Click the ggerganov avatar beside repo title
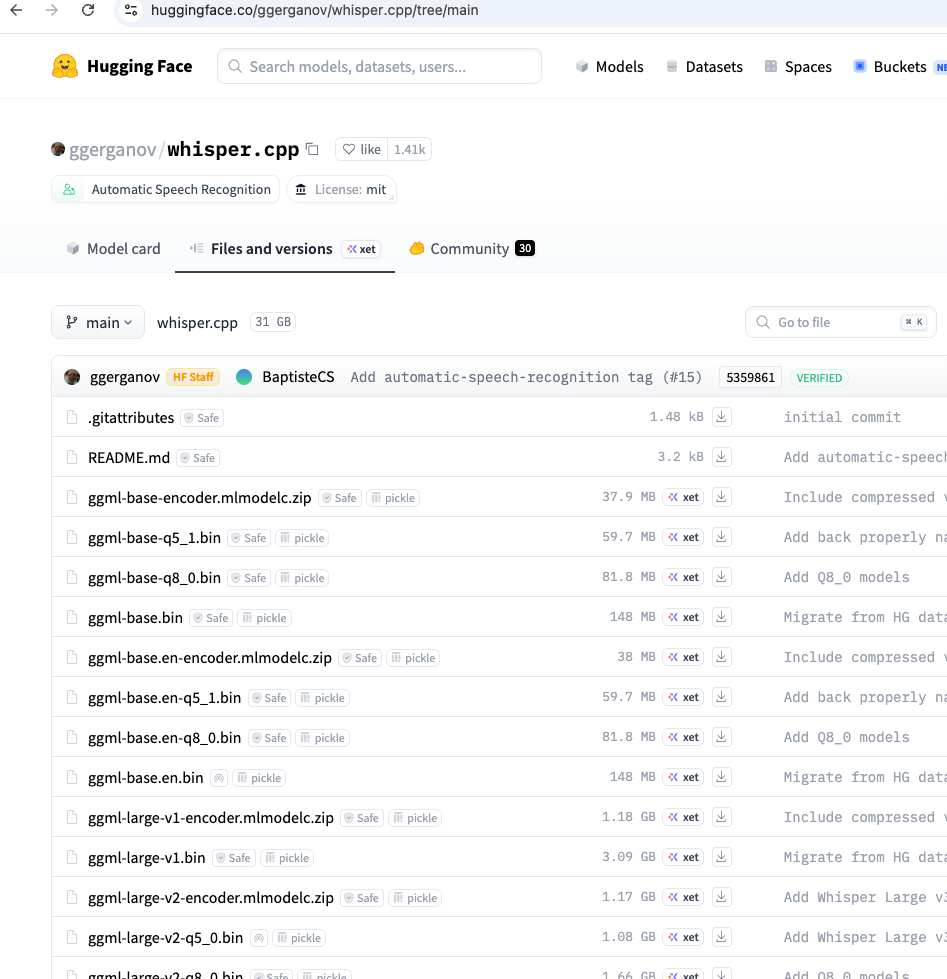This screenshot has height=979, width=947. [x=58, y=149]
